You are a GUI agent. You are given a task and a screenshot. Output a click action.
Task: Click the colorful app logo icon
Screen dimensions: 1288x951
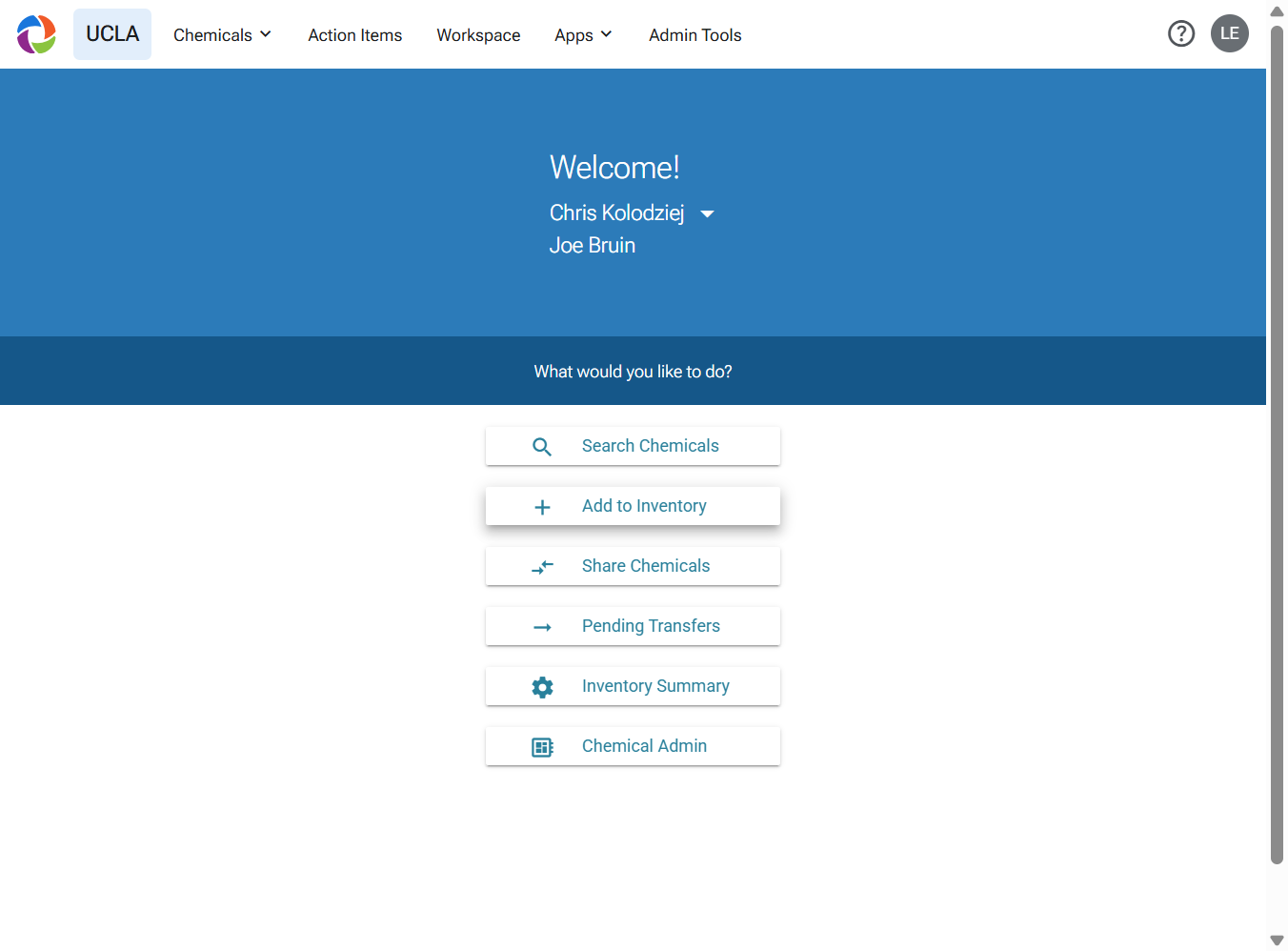click(x=36, y=34)
